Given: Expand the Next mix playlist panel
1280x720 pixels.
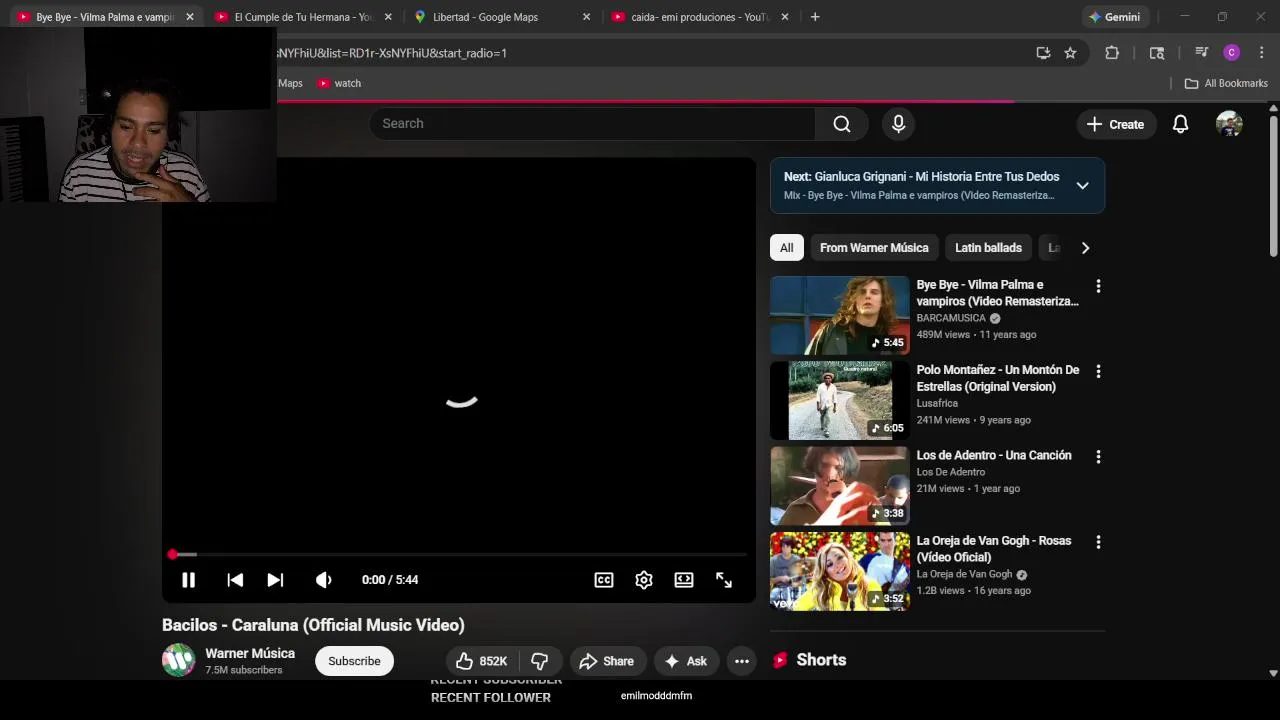Looking at the screenshot, I should (1082, 185).
